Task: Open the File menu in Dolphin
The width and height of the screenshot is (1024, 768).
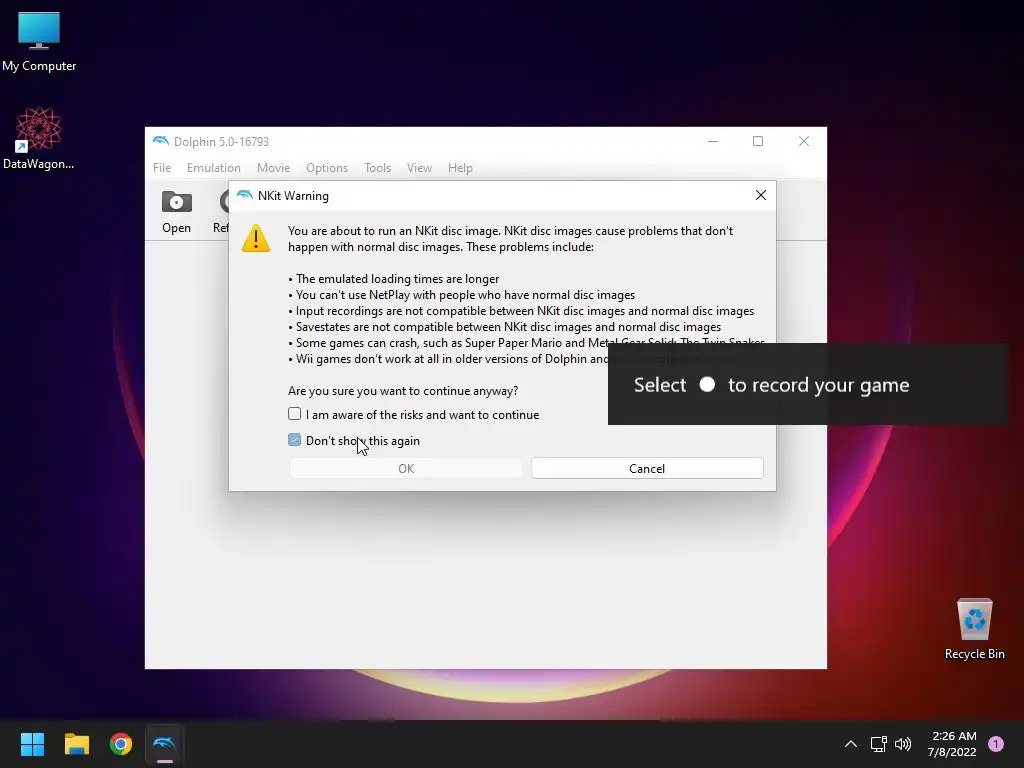Action: coord(162,168)
